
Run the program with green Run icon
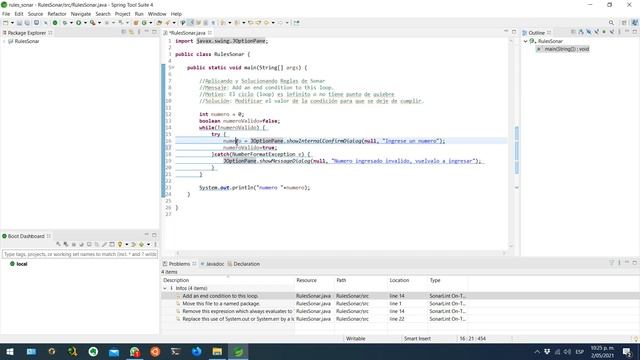tap(78, 23)
